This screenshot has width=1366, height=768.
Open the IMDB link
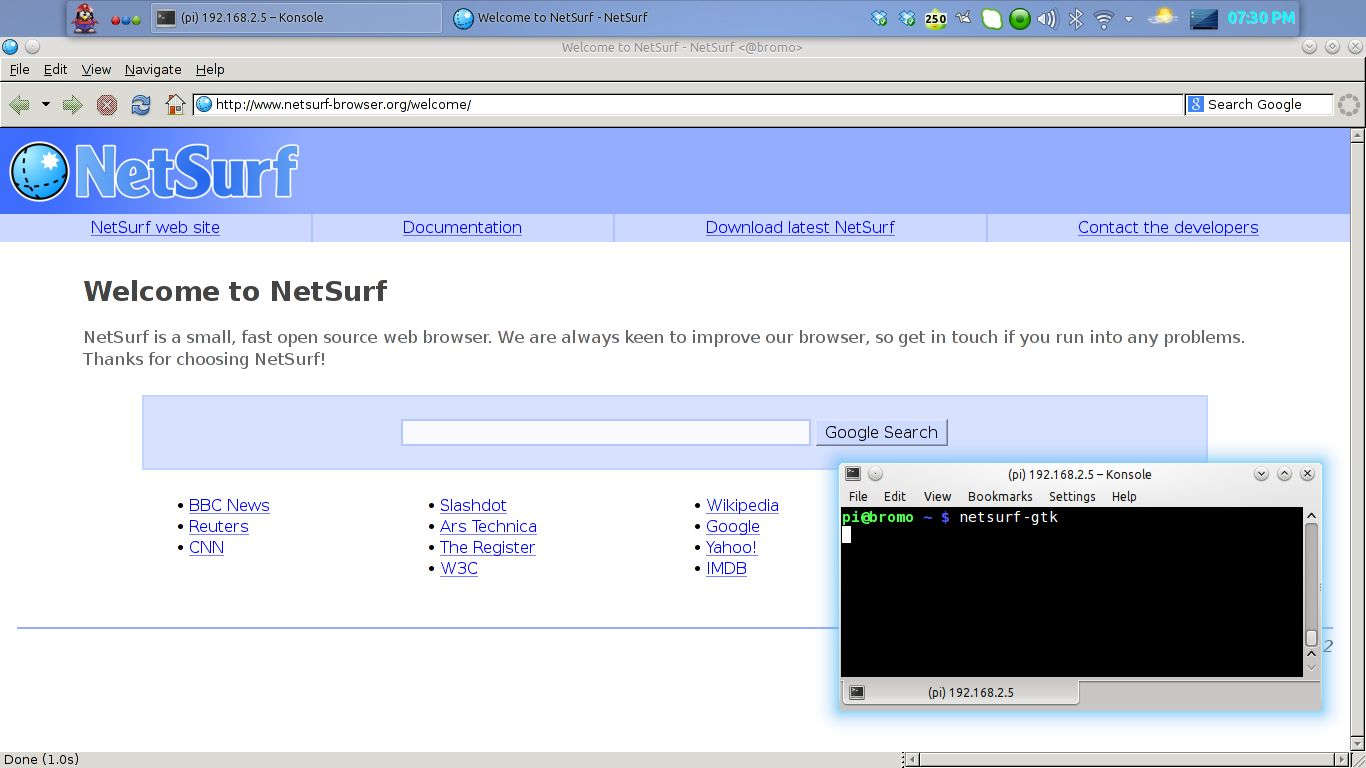726,568
